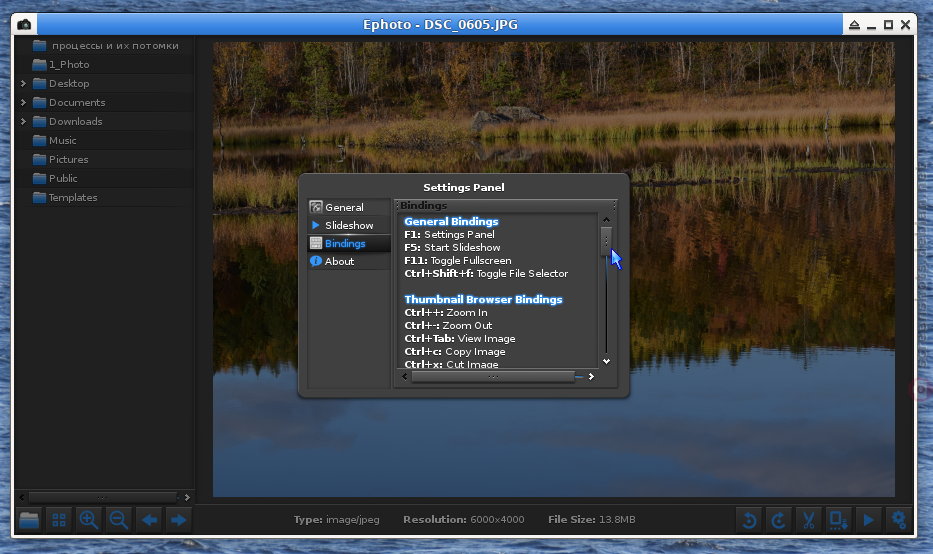Click the General Bindings heading
This screenshot has height=554, width=933.
click(x=451, y=221)
